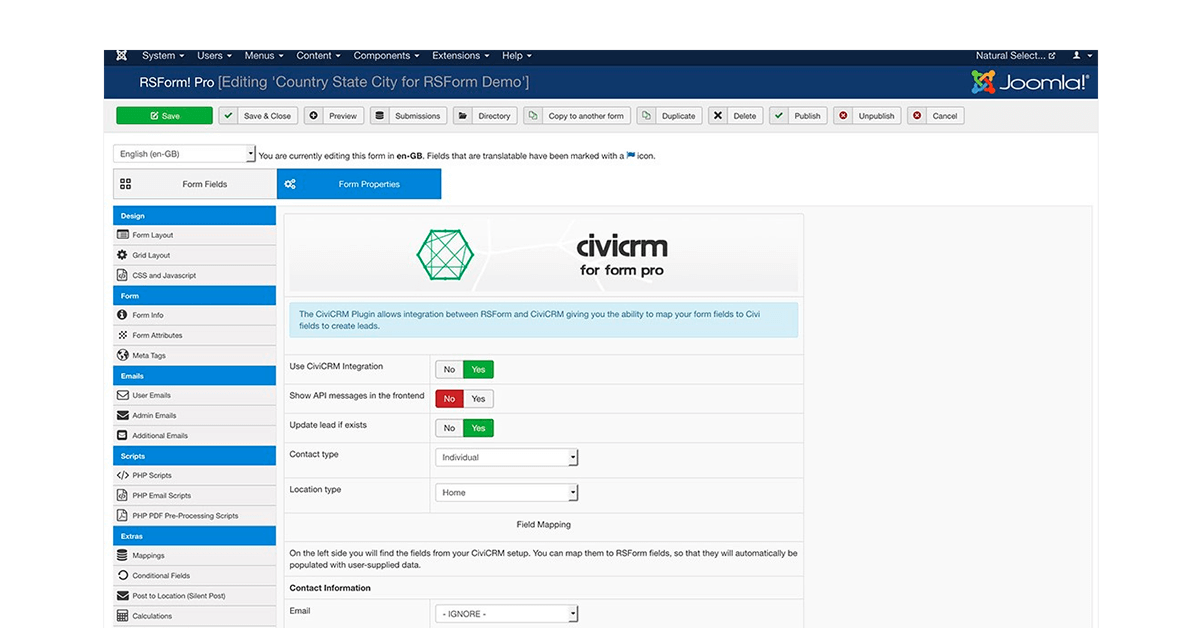
Task: Click the Joomla! brand logo in header
Action: 1030,82
